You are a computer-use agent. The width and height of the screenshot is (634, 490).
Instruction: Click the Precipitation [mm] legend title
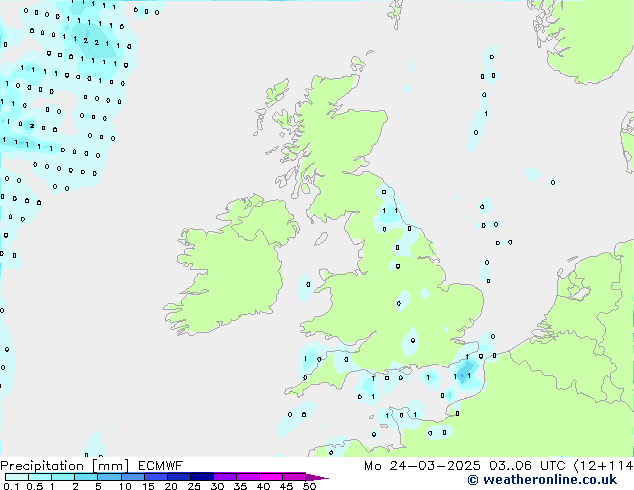pyautogui.click(x=64, y=465)
